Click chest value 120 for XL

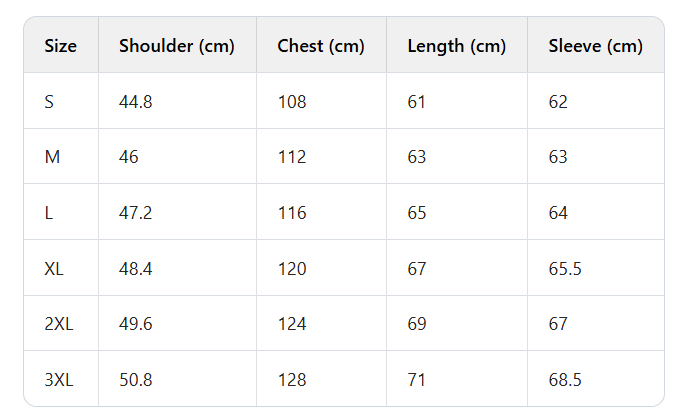pyautogui.click(x=292, y=268)
